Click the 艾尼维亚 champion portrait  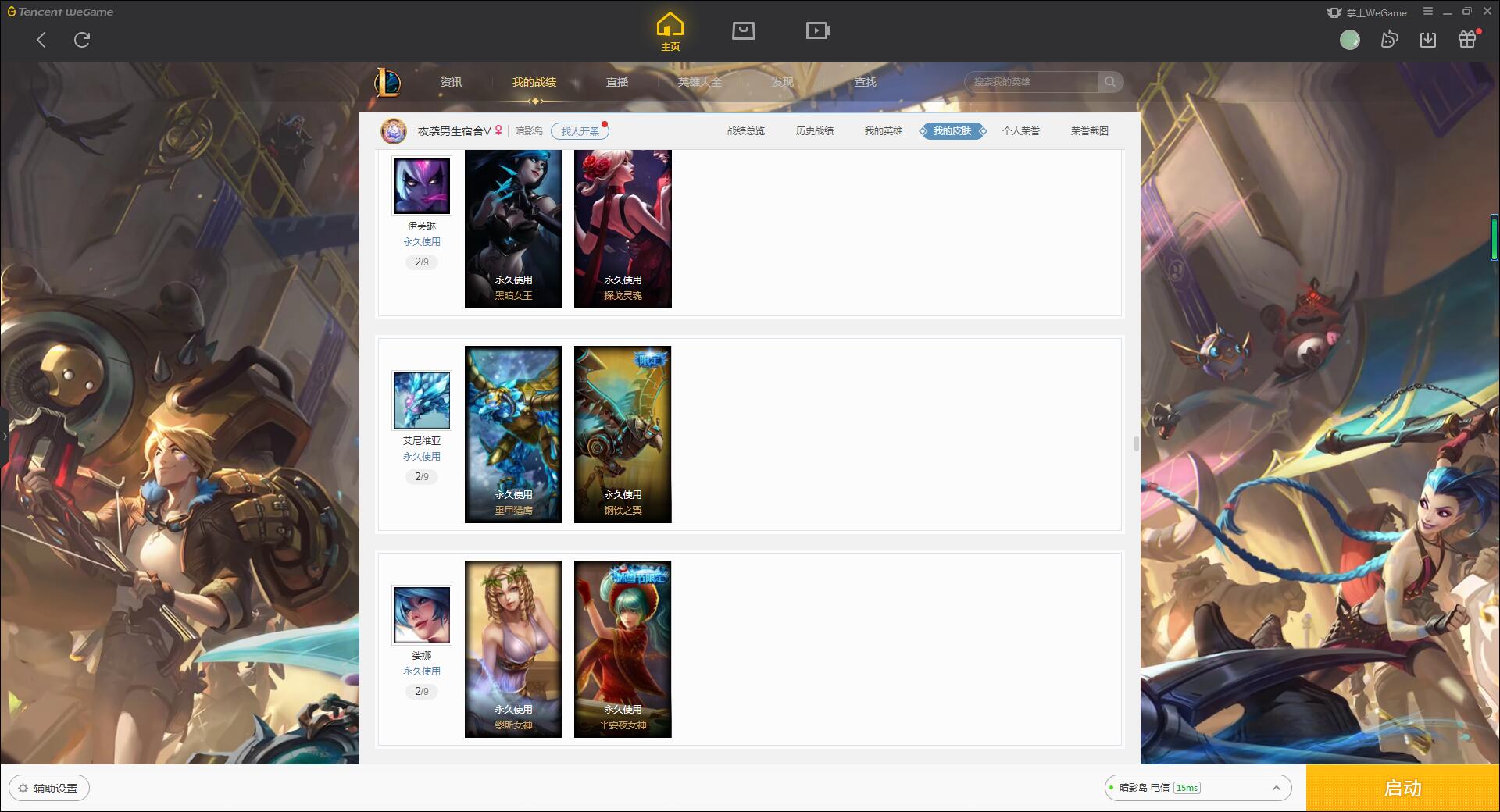(422, 401)
